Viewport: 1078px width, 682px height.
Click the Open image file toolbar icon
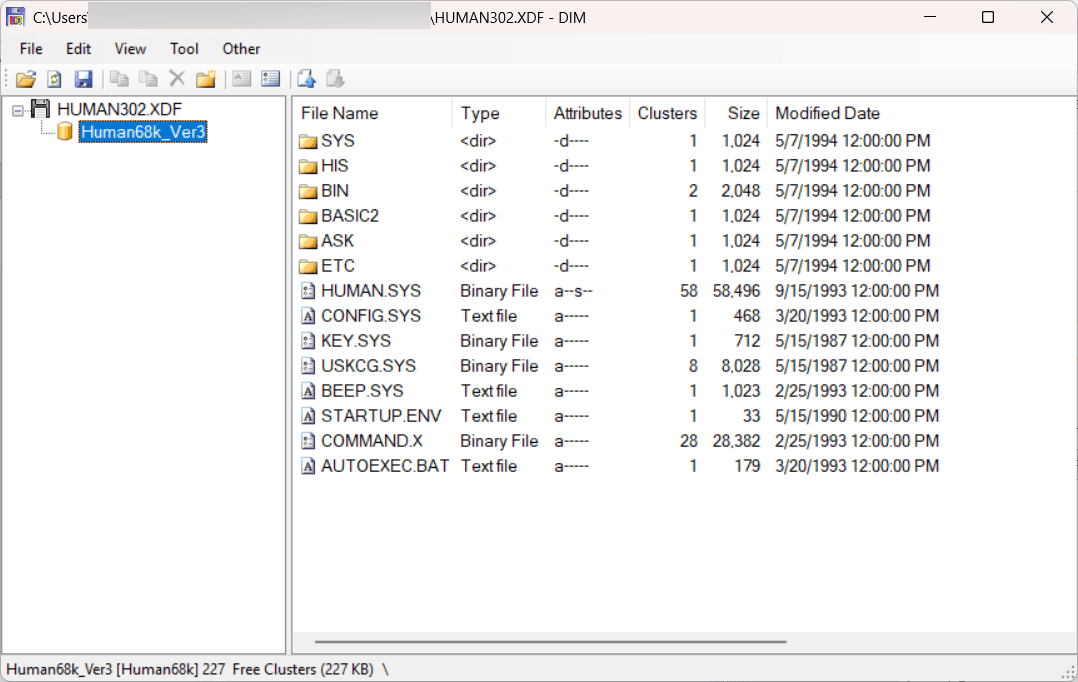coord(25,79)
